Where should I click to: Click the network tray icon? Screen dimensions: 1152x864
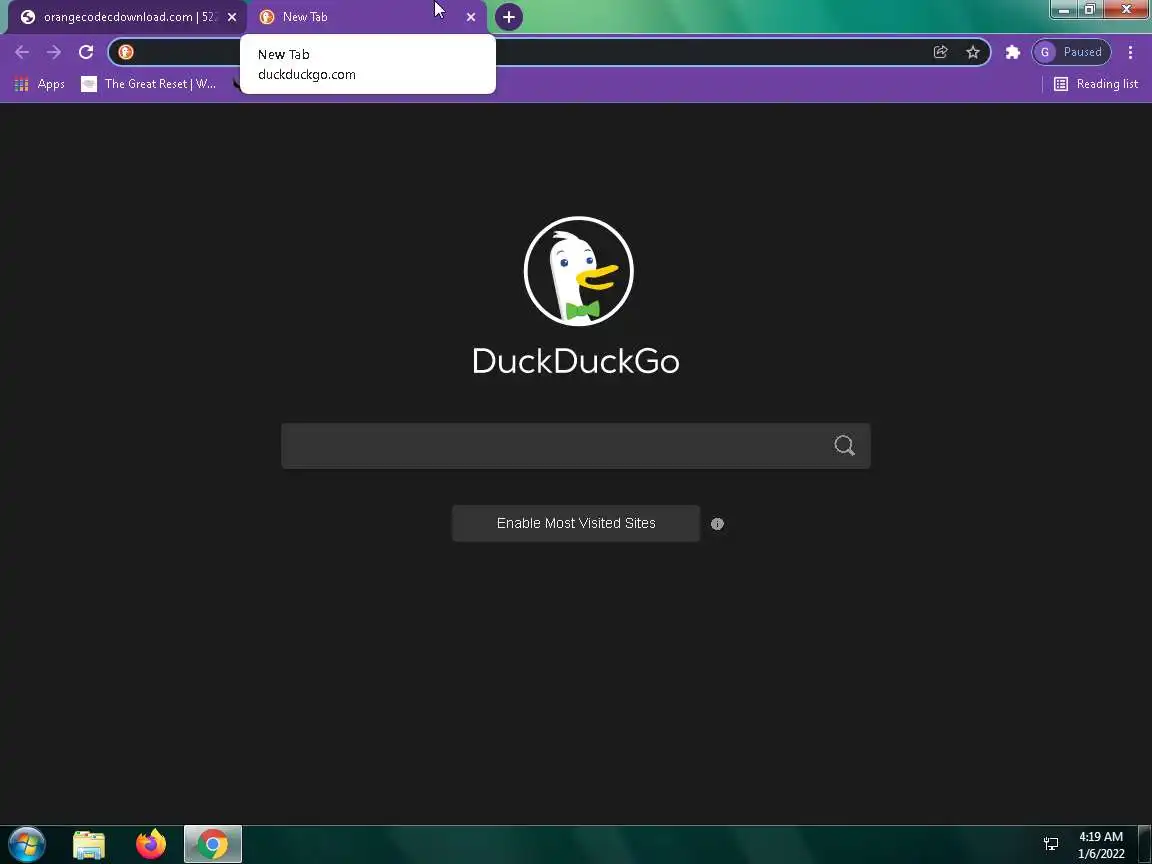coord(1051,844)
